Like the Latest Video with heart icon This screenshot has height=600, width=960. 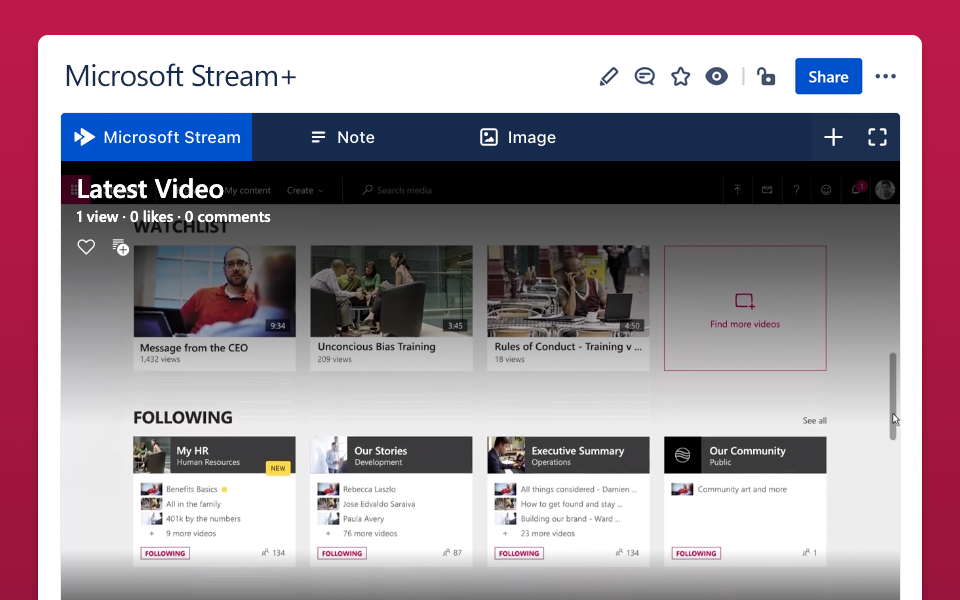pyautogui.click(x=86, y=247)
